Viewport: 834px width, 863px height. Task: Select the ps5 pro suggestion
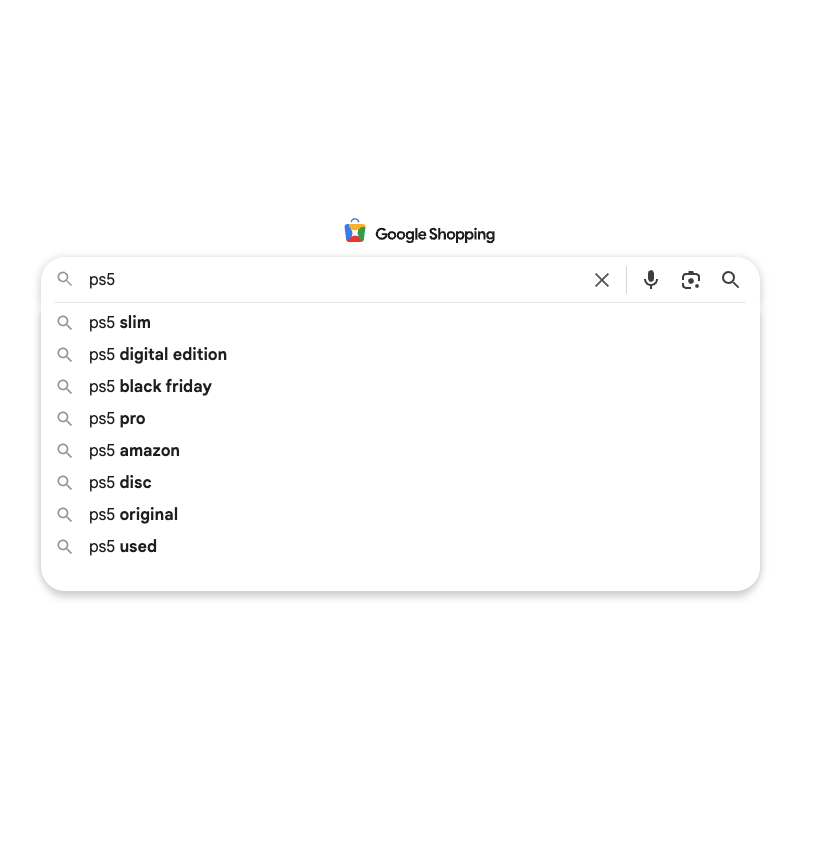(117, 418)
